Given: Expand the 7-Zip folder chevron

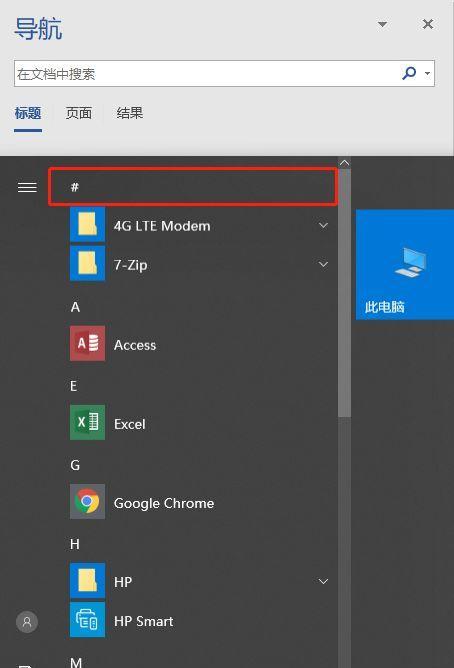Looking at the screenshot, I should pyautogui.click(x=323, y=264).
